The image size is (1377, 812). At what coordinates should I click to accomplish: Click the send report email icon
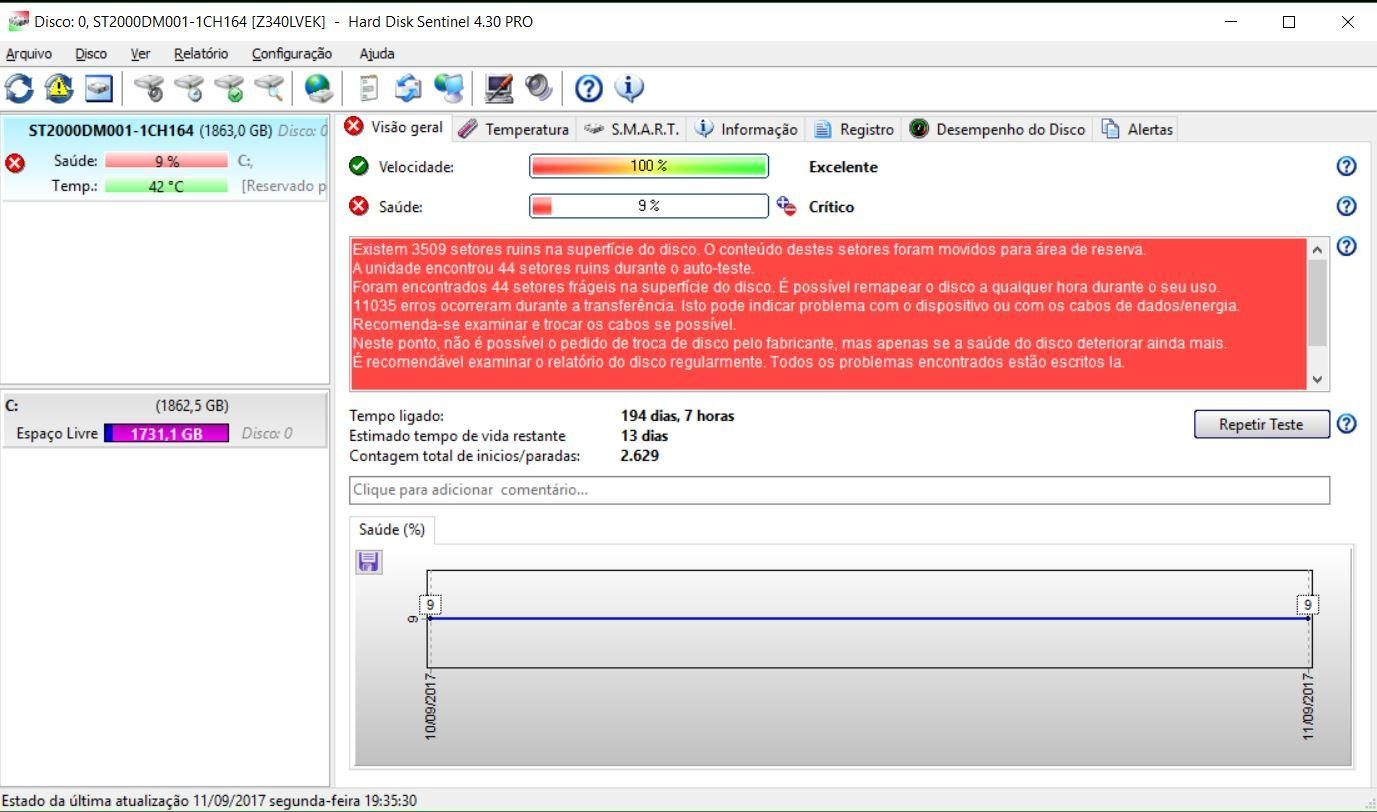tap(408, 89)
